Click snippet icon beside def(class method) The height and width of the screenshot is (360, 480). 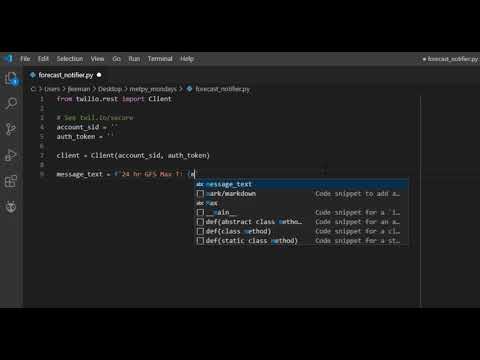tap(200, 231)
